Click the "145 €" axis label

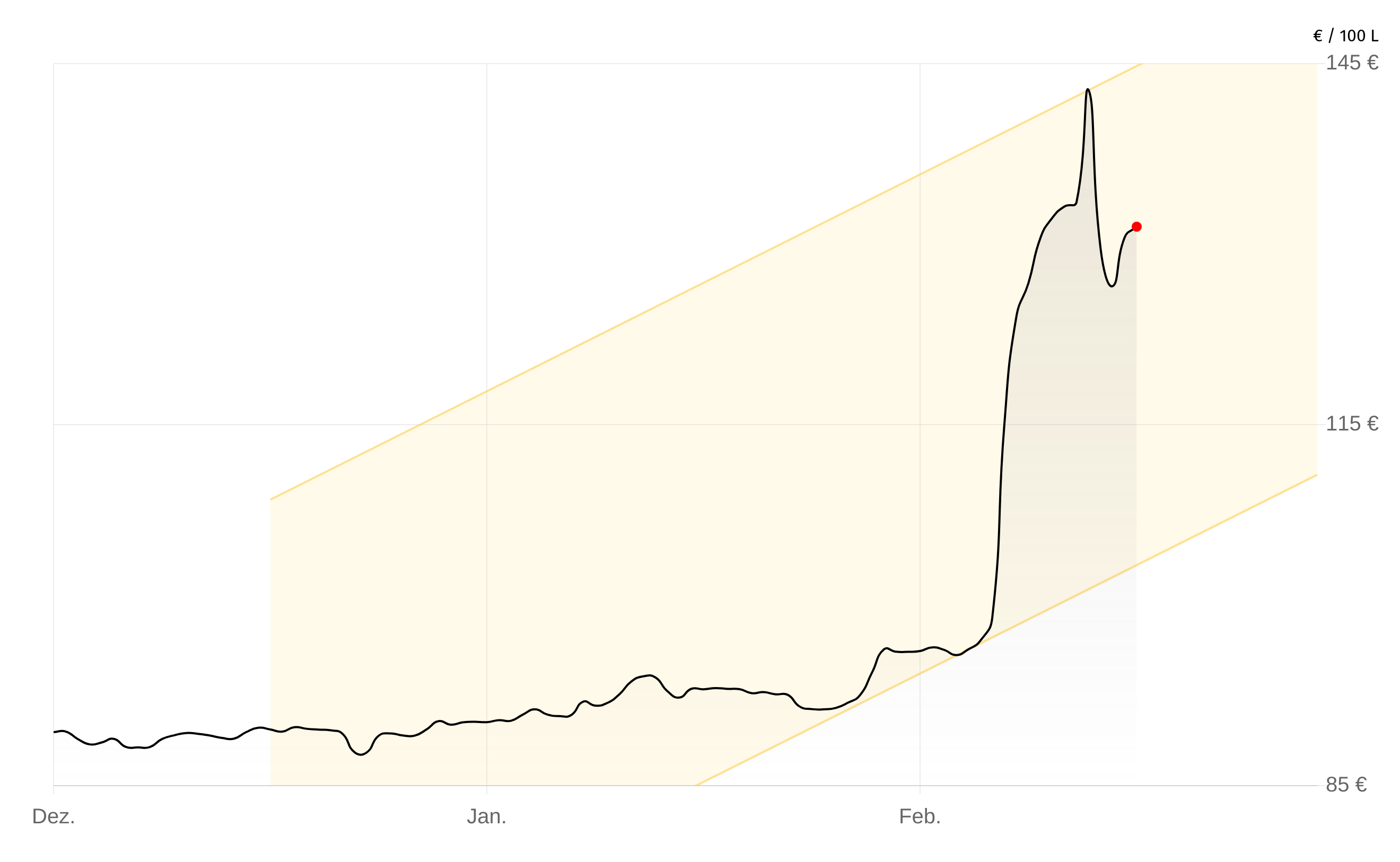[x=1352, y=63]
